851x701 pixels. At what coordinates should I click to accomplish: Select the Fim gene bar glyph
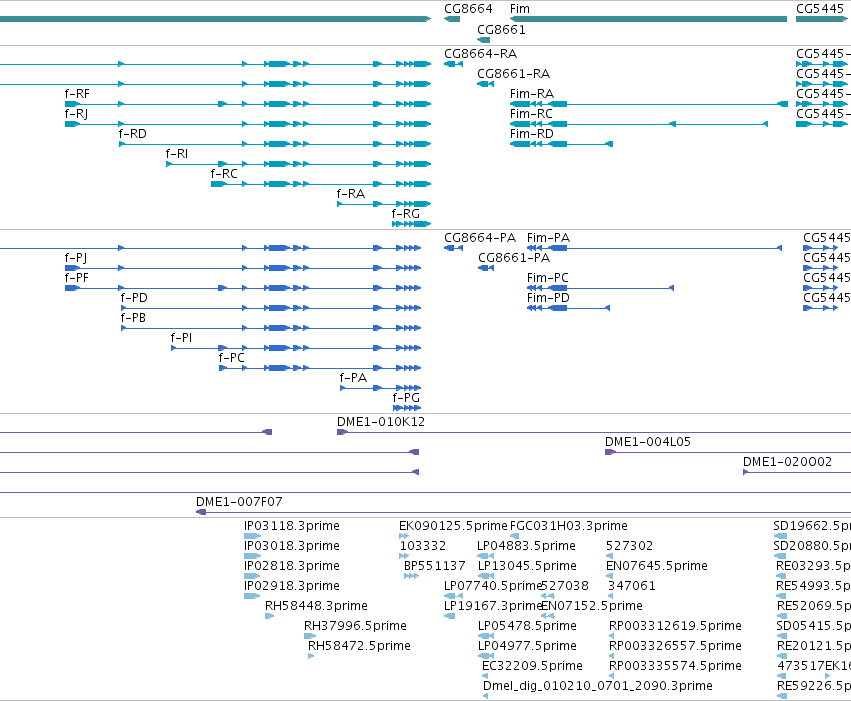[648, 19]
